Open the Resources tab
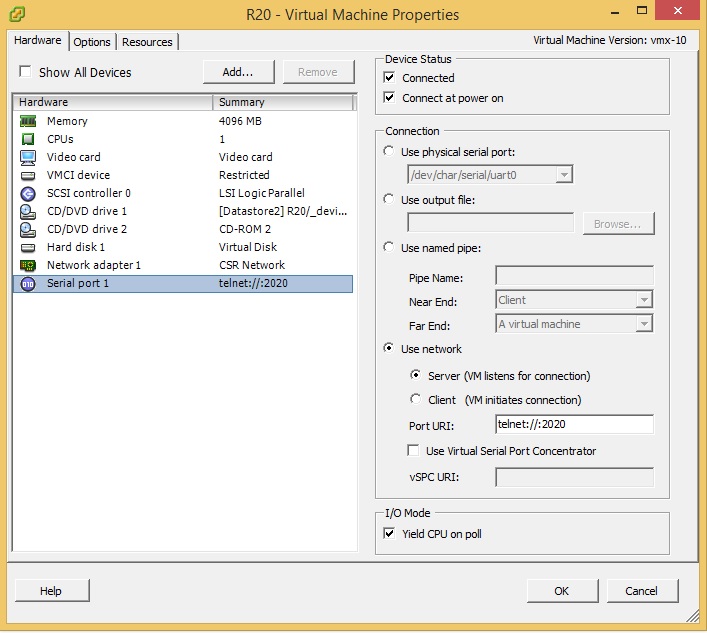The image size is (707, 633). [147, 42]
